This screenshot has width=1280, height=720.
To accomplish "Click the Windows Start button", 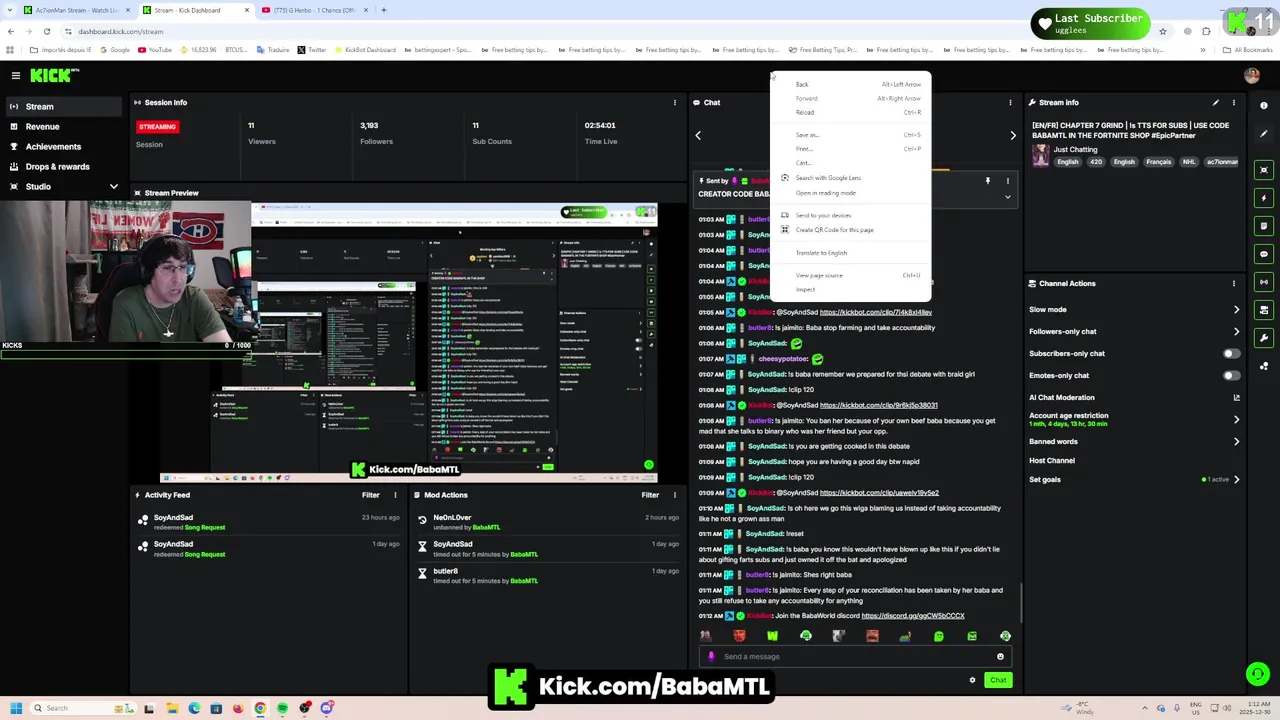I will [x=16, y=708].
